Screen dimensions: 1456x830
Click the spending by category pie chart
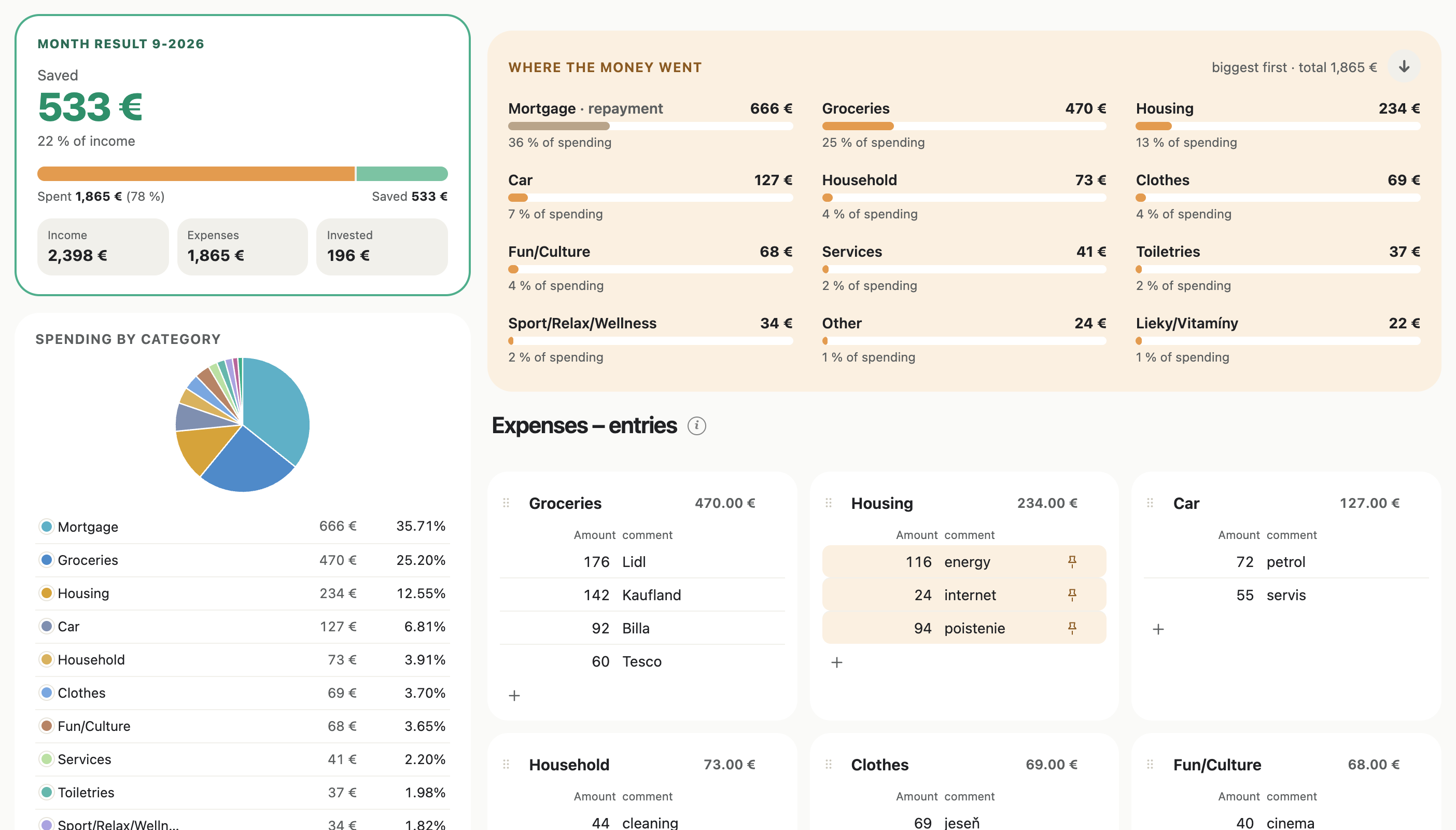tap(243, 425)
